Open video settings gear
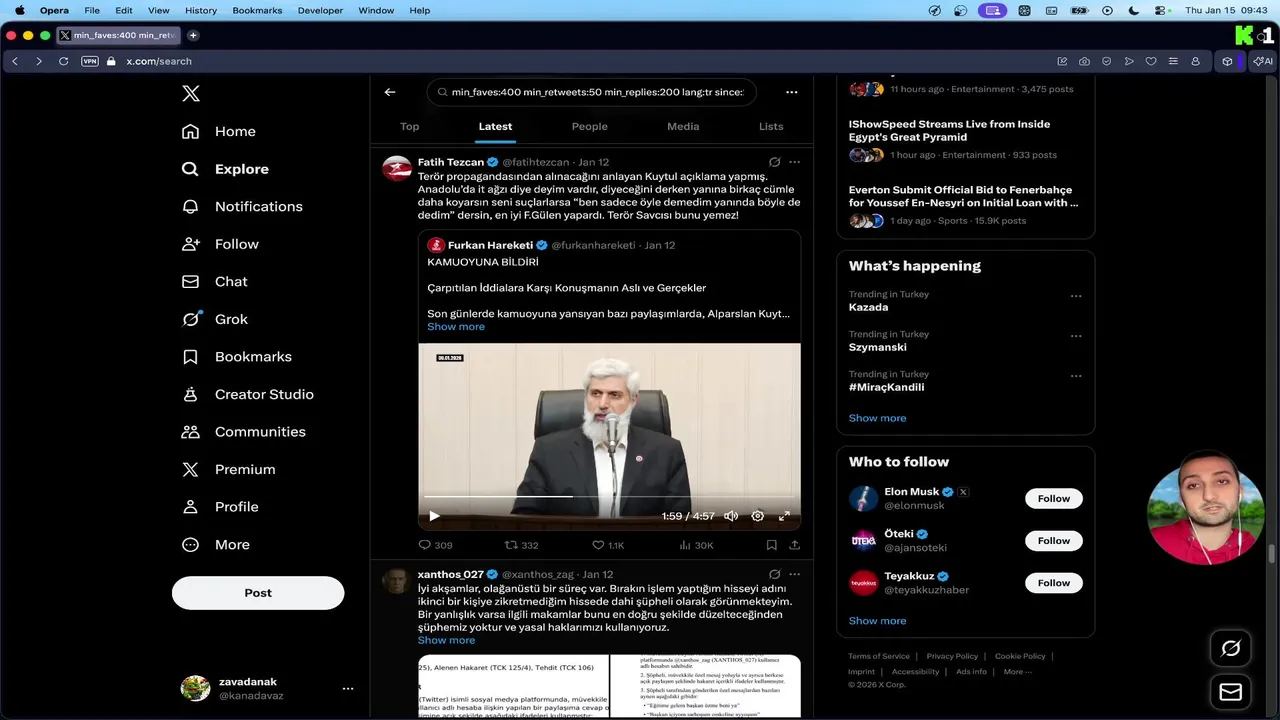 tap(757, 516)
